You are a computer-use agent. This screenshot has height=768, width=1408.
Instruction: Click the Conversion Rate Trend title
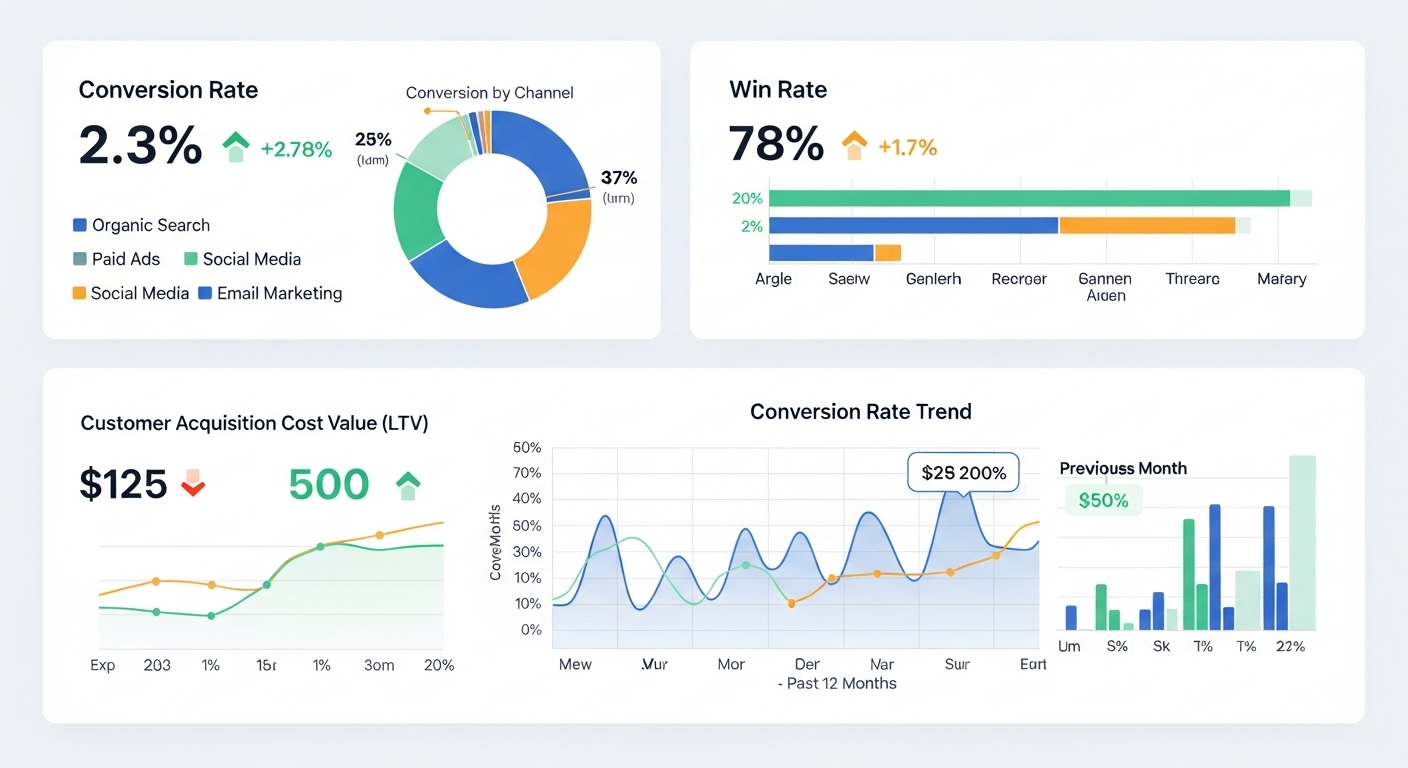[860, 412]
